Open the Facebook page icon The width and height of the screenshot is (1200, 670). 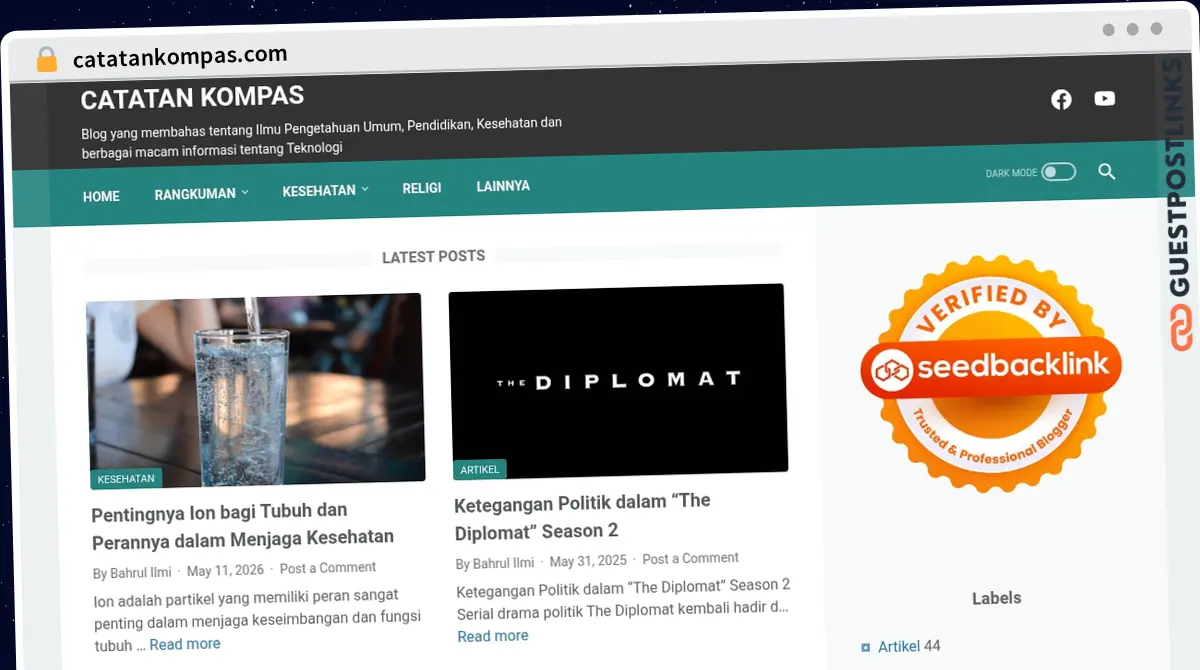click(1061, 99)
